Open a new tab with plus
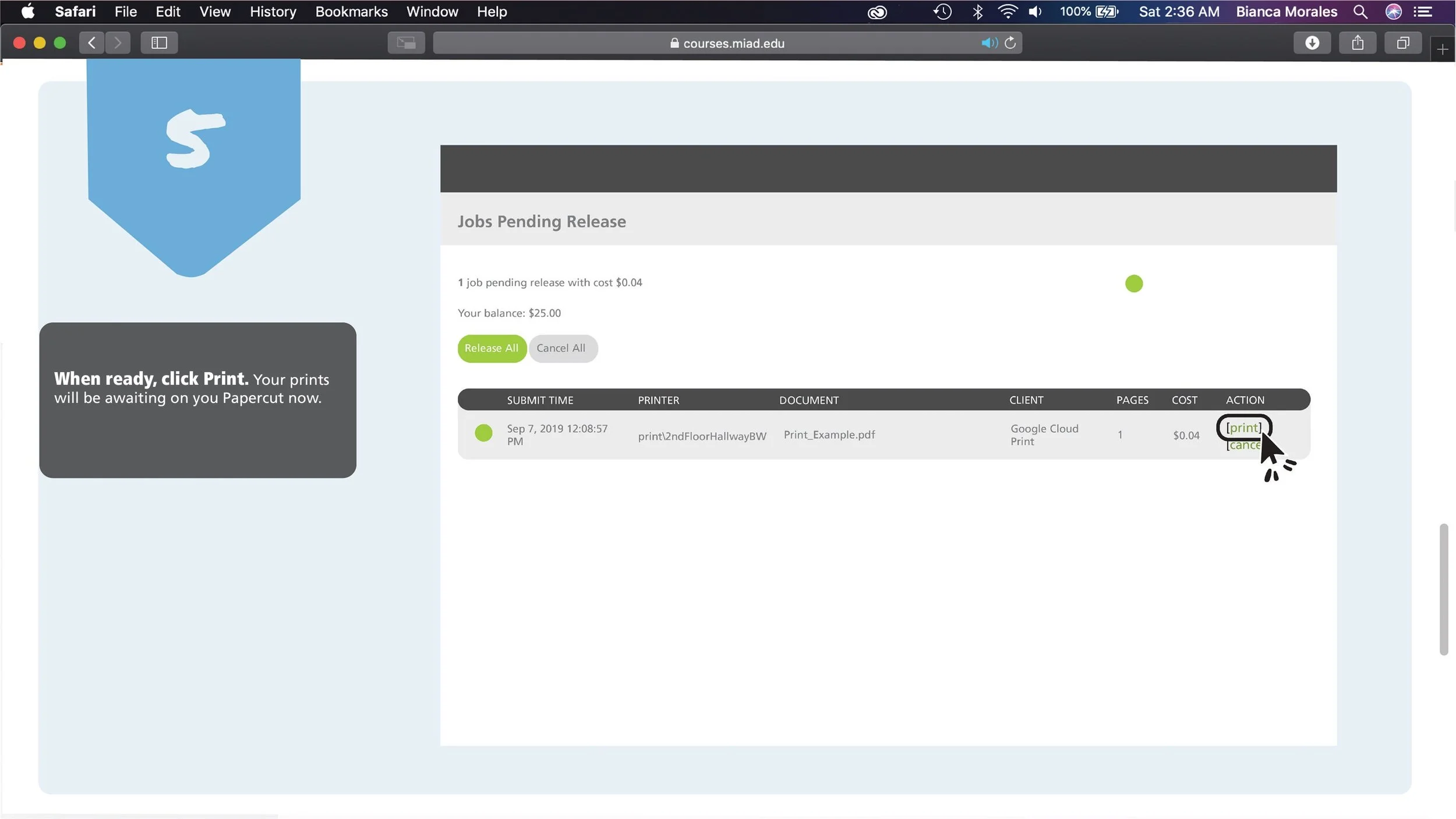The image size is (1456, 819). 1442,50
